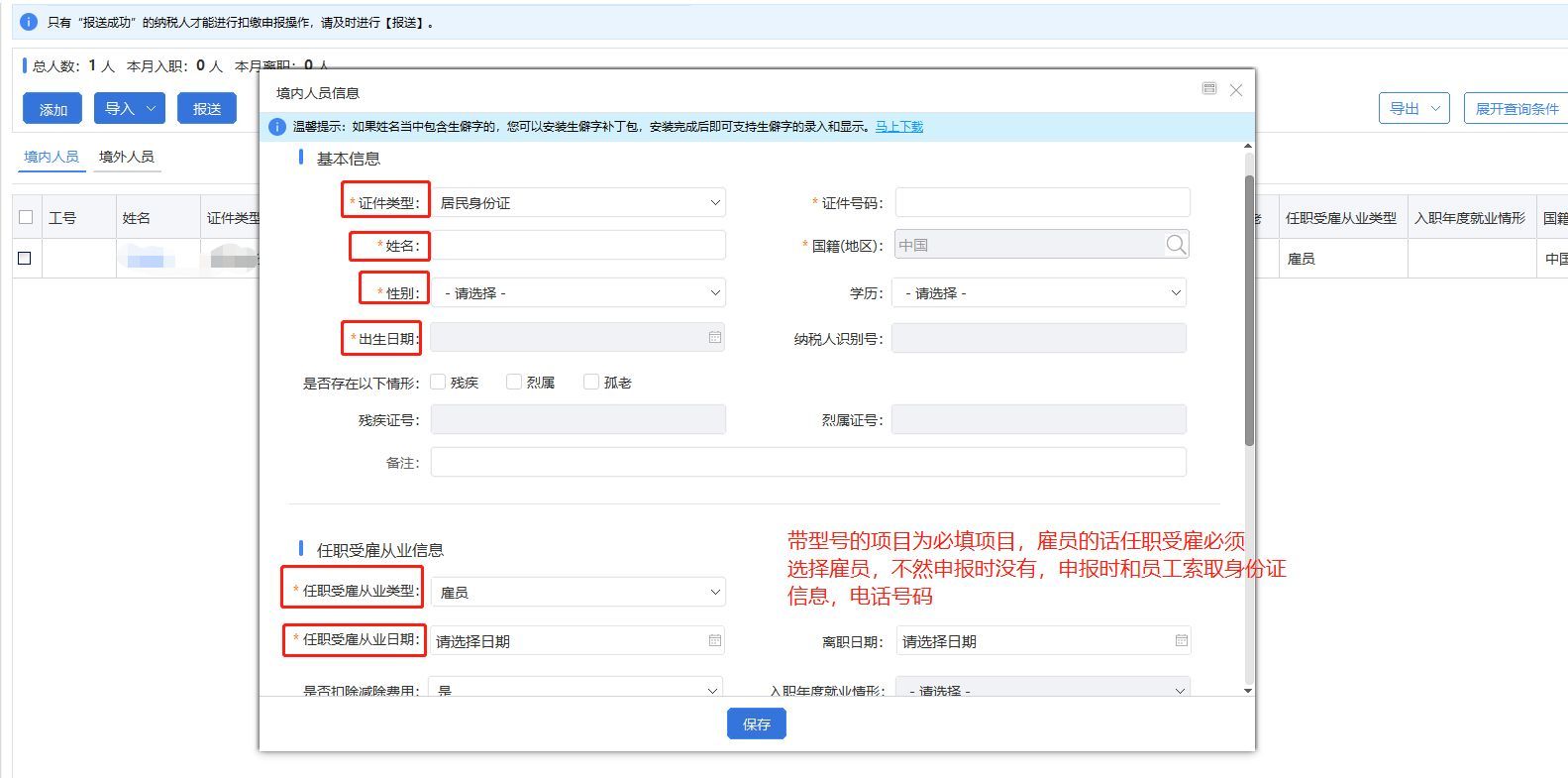Open calendar icon for 任职受雇从业日期

(714, 641)
